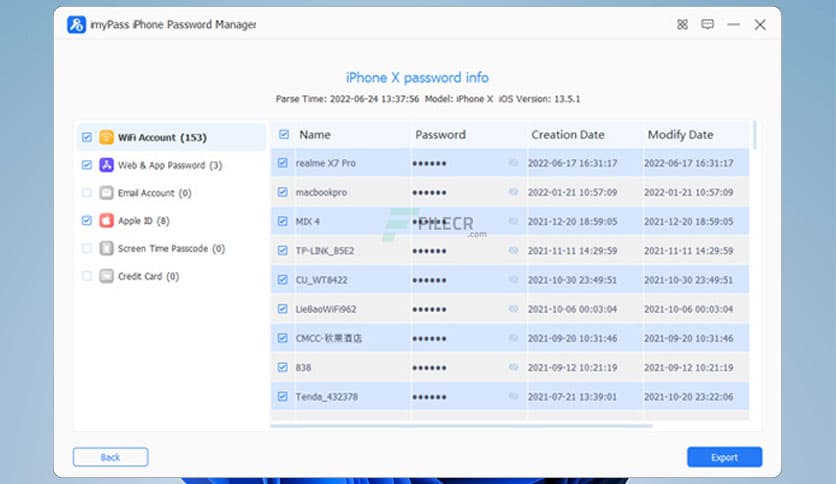Show password for CMCC row

click(513, 338)
